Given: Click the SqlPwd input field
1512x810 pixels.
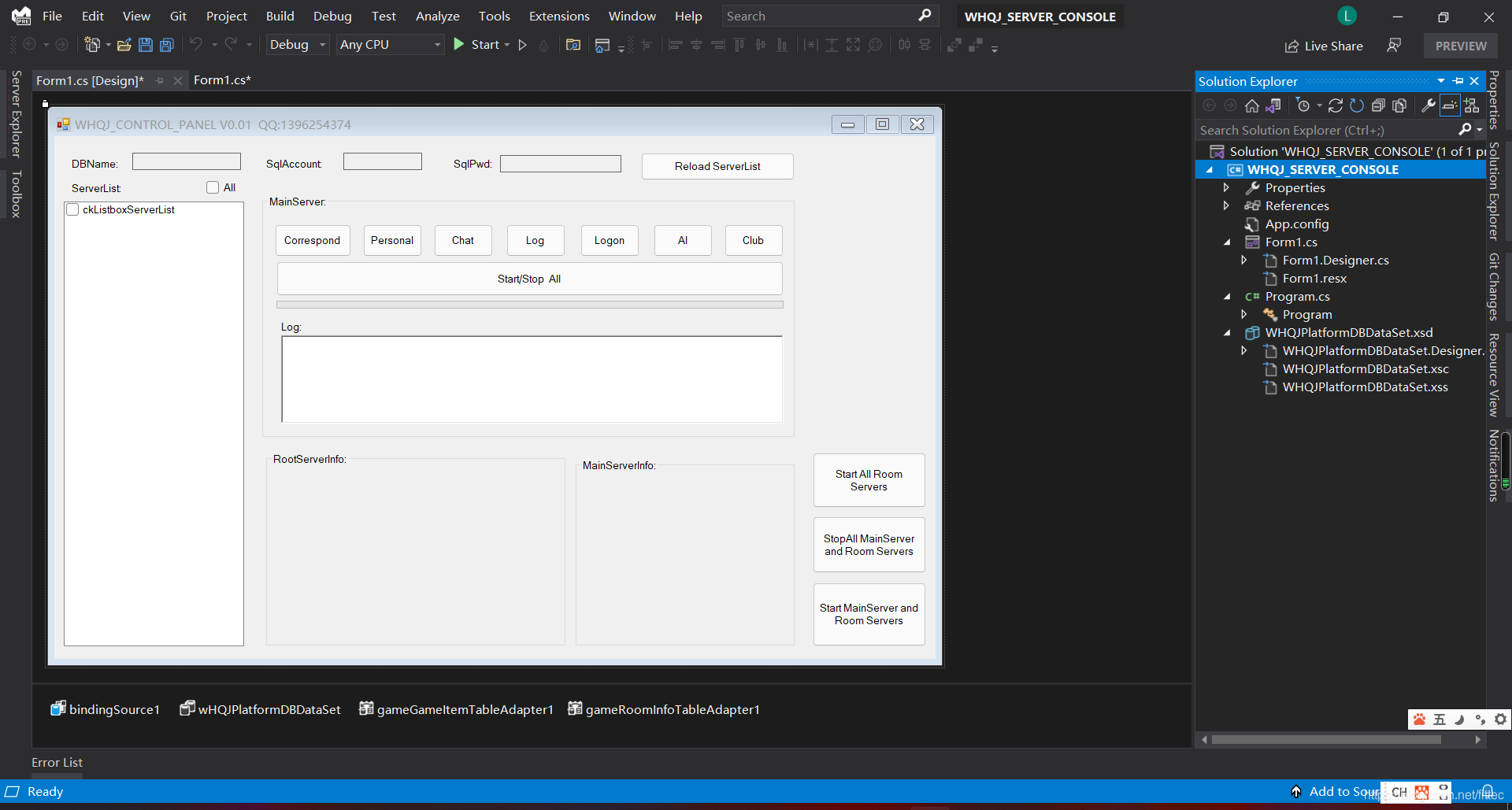Looking at the screenshot, I should [x=561, y=163].
